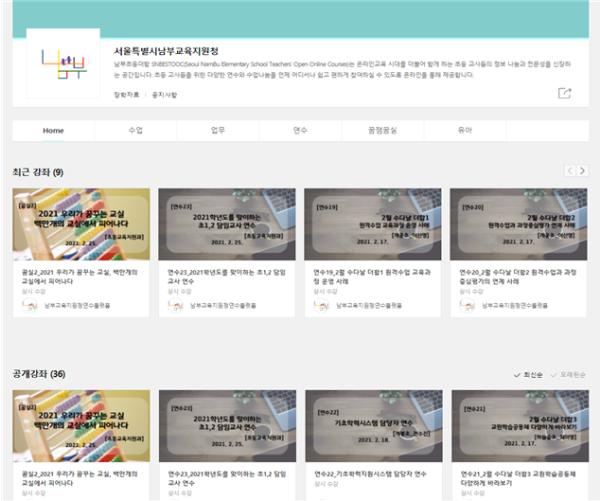600x501 pixels.
Task: Switch to the 수업 tab
Action: point(136,131)
